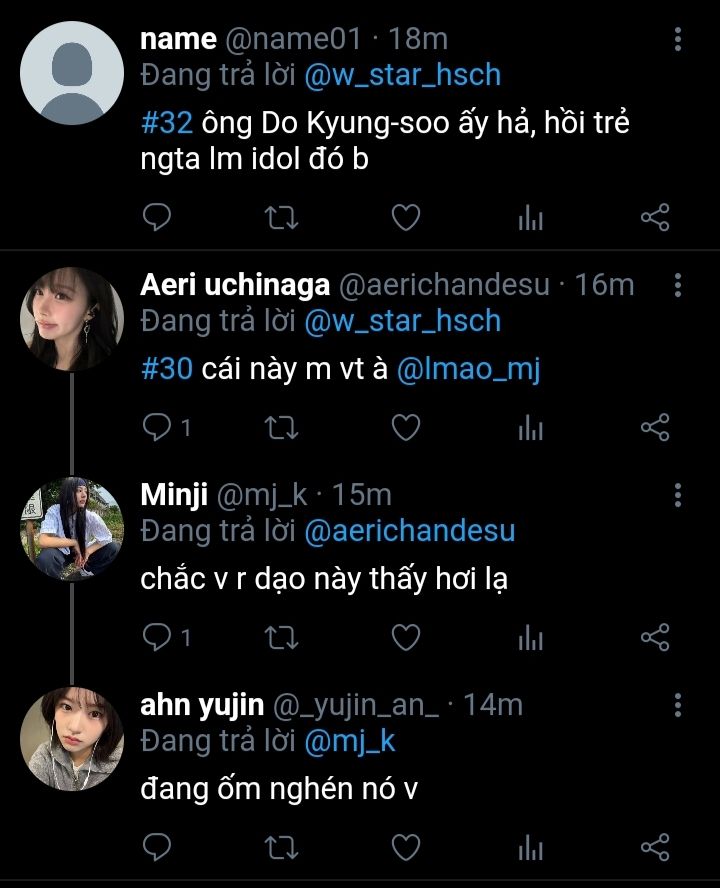Share Minji's reply tweet

point(654,637)
